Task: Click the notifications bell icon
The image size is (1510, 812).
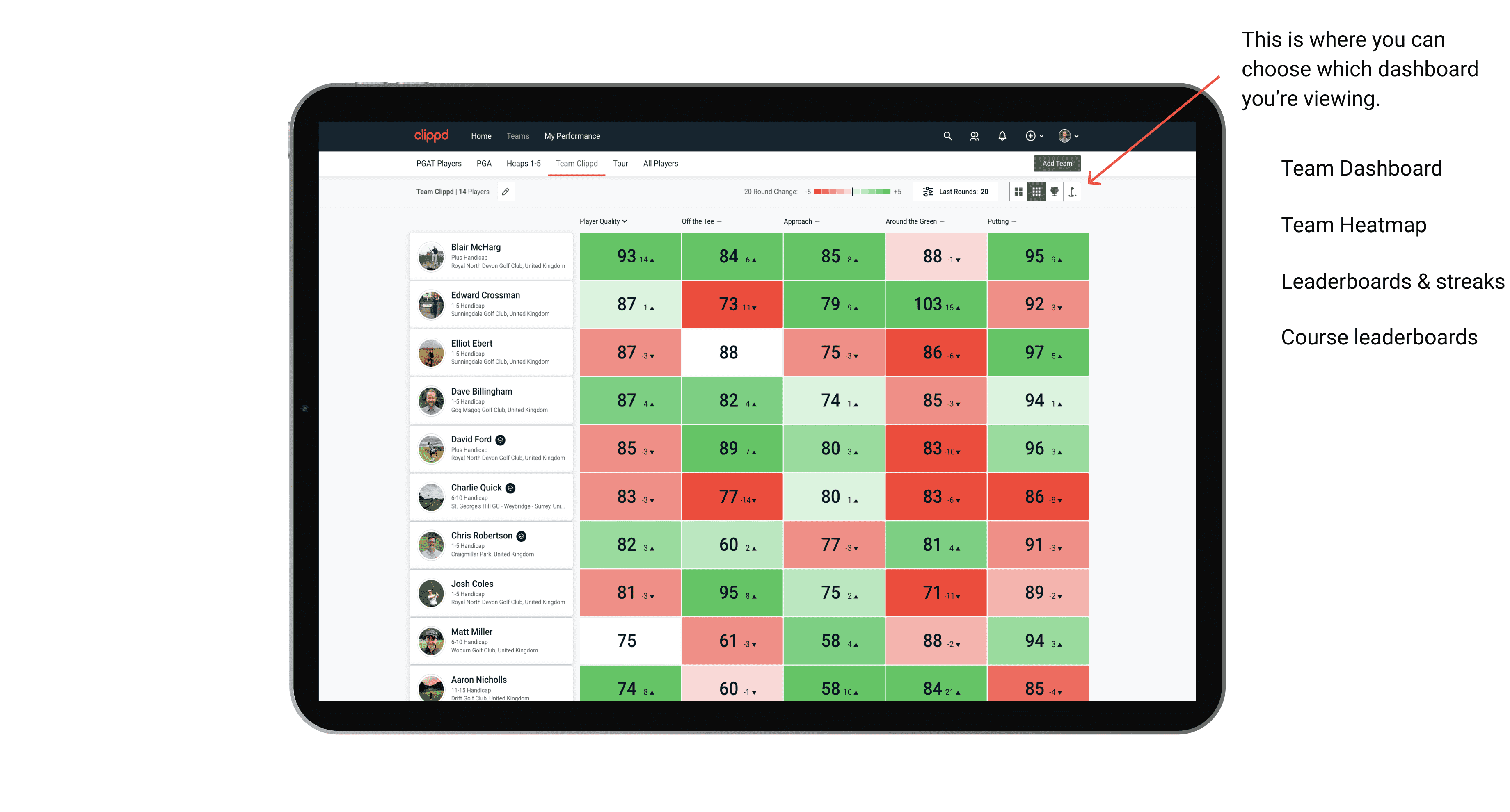Action: pyautogui.click(x=1001, y=136)
